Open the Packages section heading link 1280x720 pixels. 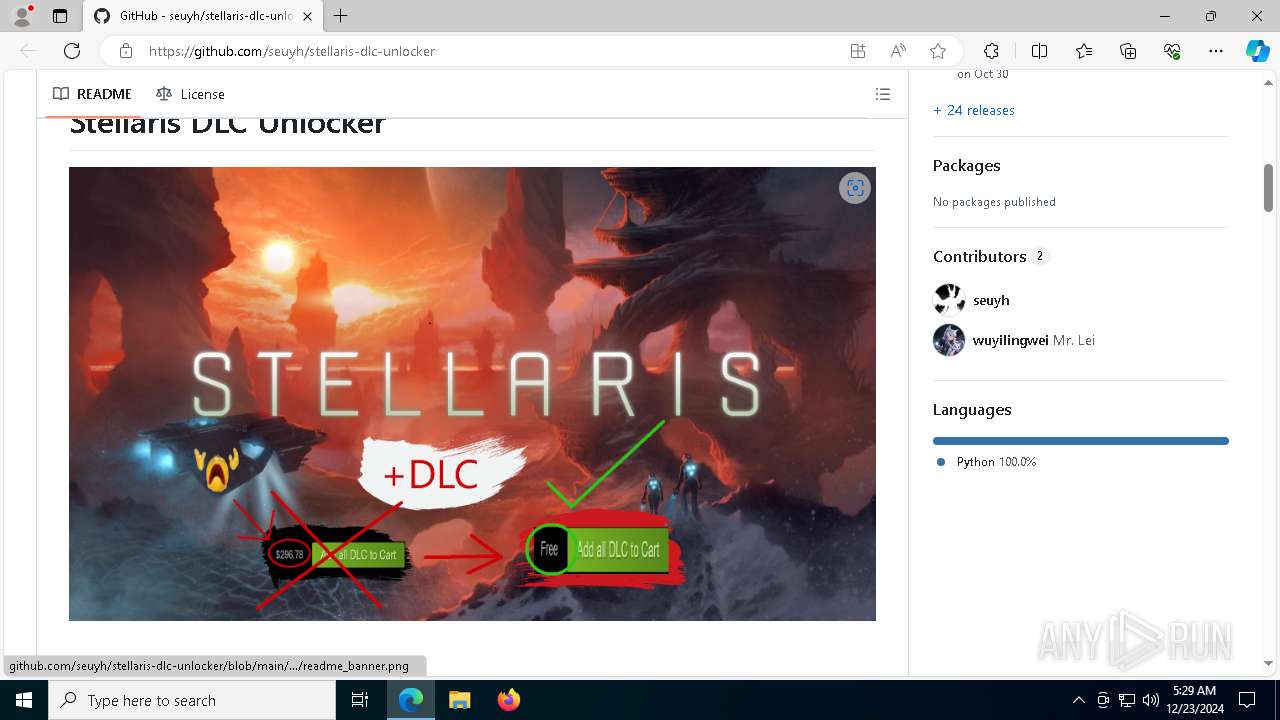click(x=966, y=166)
